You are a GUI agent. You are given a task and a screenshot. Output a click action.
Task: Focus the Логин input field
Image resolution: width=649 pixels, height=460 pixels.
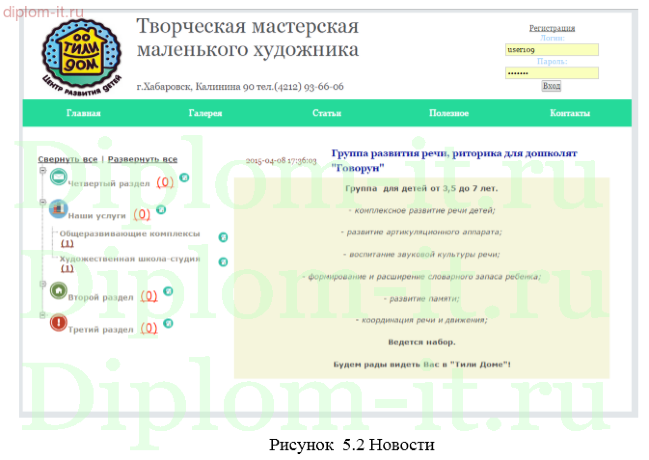pos(552,50)
